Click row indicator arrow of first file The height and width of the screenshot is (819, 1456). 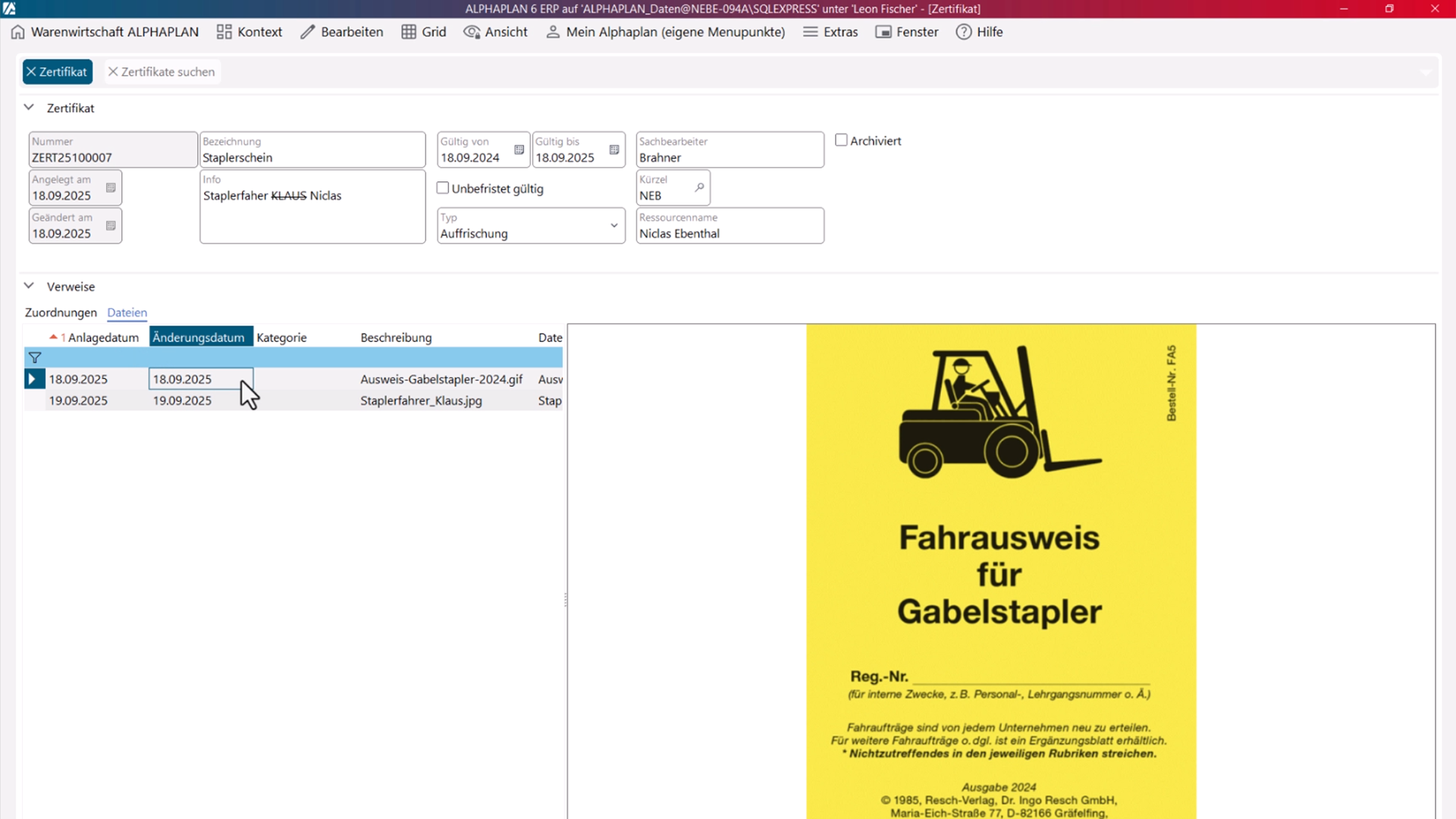(33, 378)
